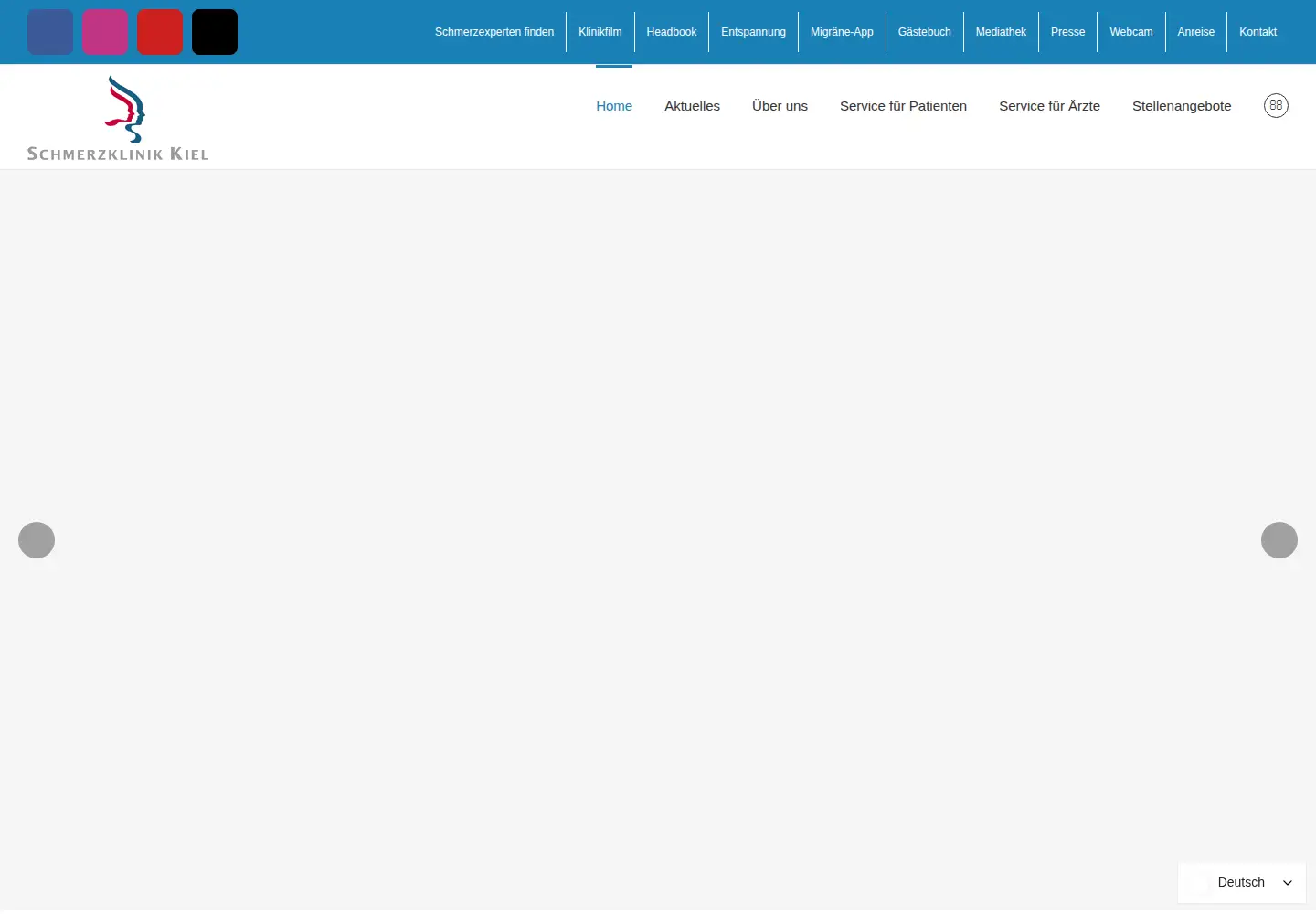View the Gästebuch page
This screenshot has width=1316, height=914.
925,32
